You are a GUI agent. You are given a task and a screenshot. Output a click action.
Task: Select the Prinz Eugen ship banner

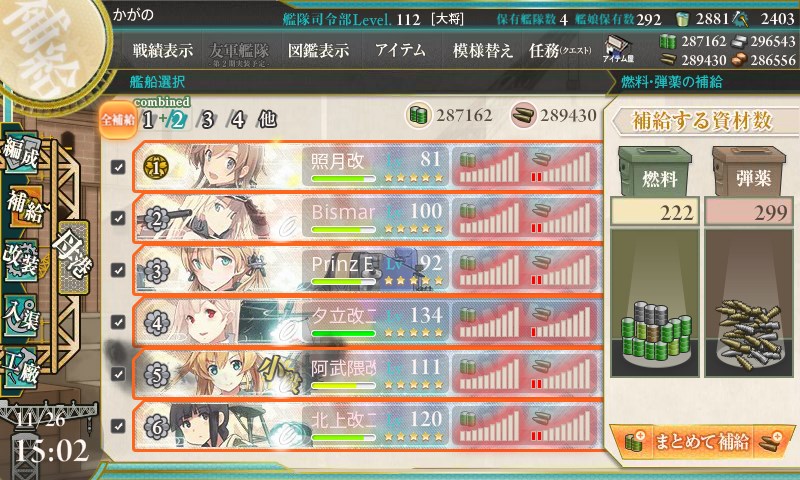(x=368, y=270)
